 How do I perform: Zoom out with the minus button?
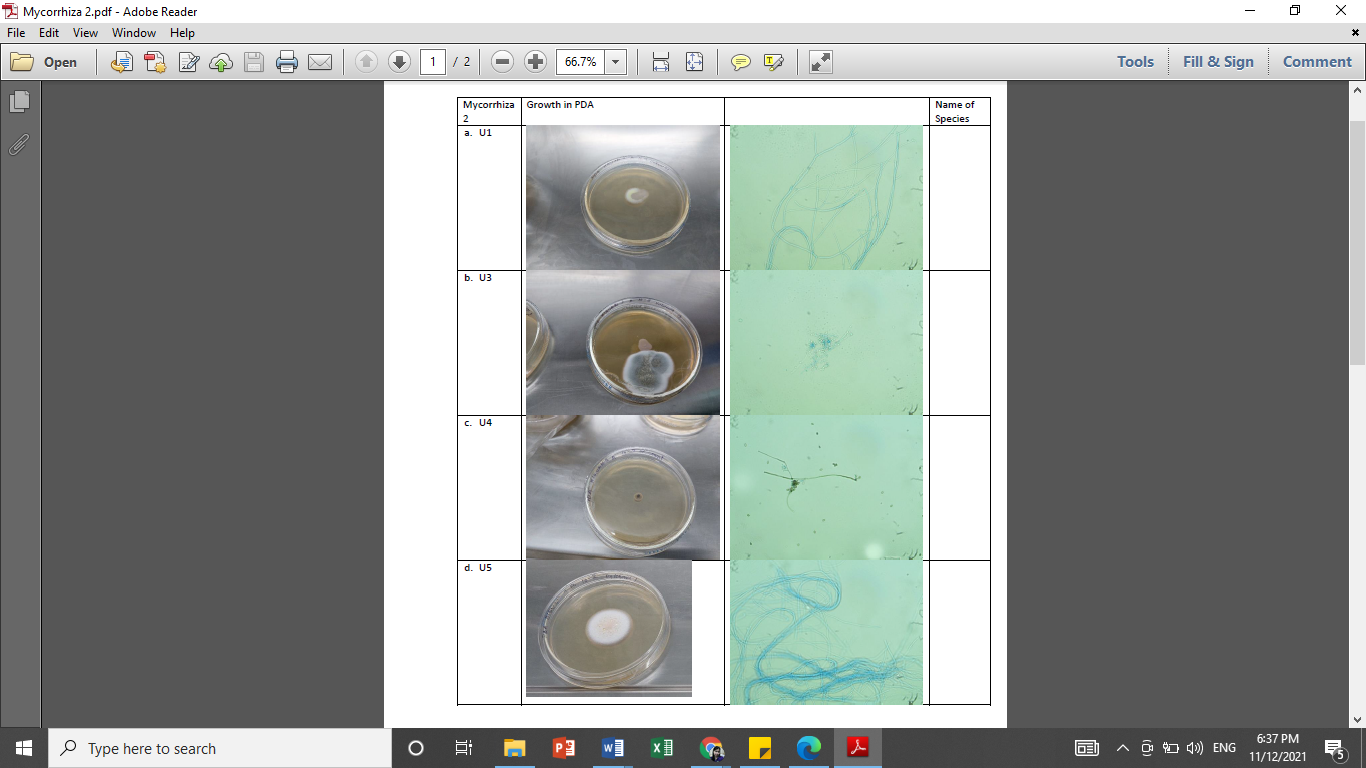coord(502,61)
